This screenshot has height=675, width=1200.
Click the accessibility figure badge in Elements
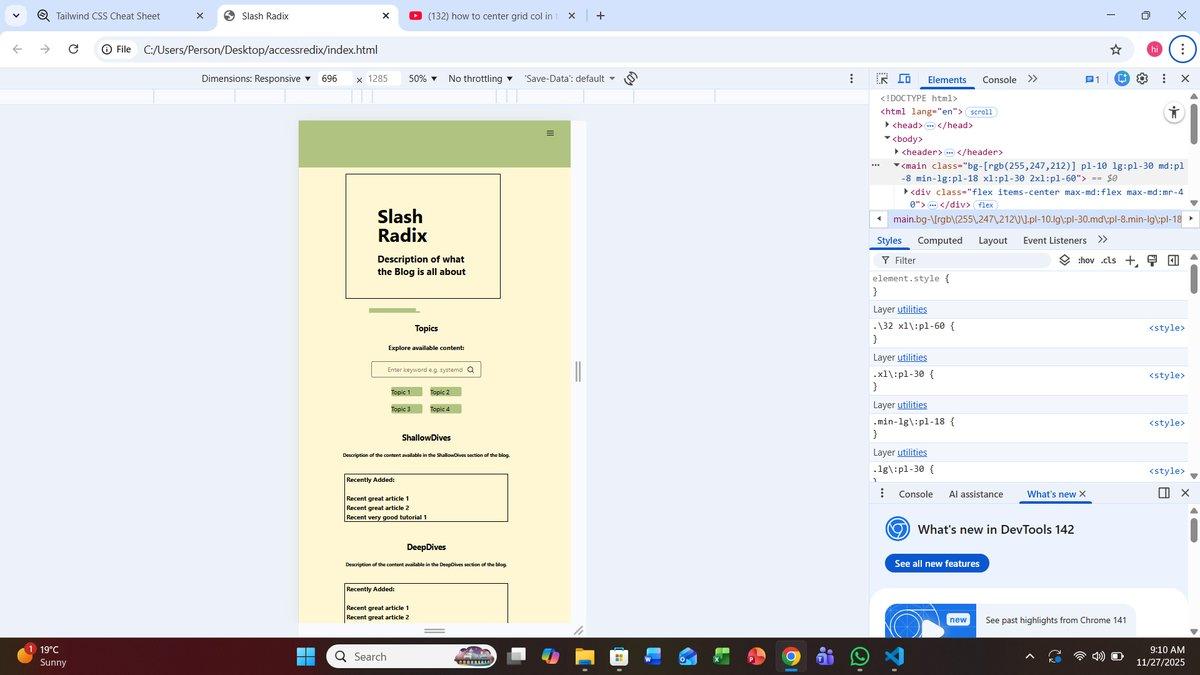coord(1174,113)
